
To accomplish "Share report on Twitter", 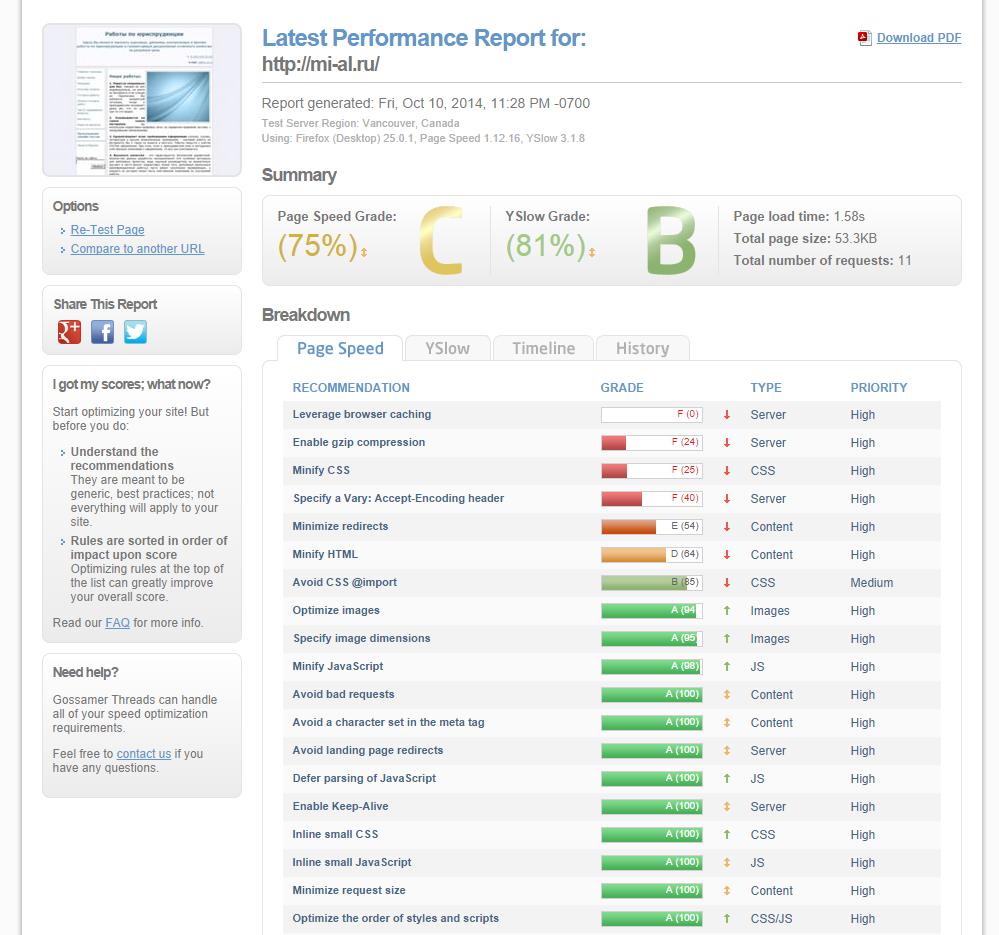I will (x=135, y=332).
